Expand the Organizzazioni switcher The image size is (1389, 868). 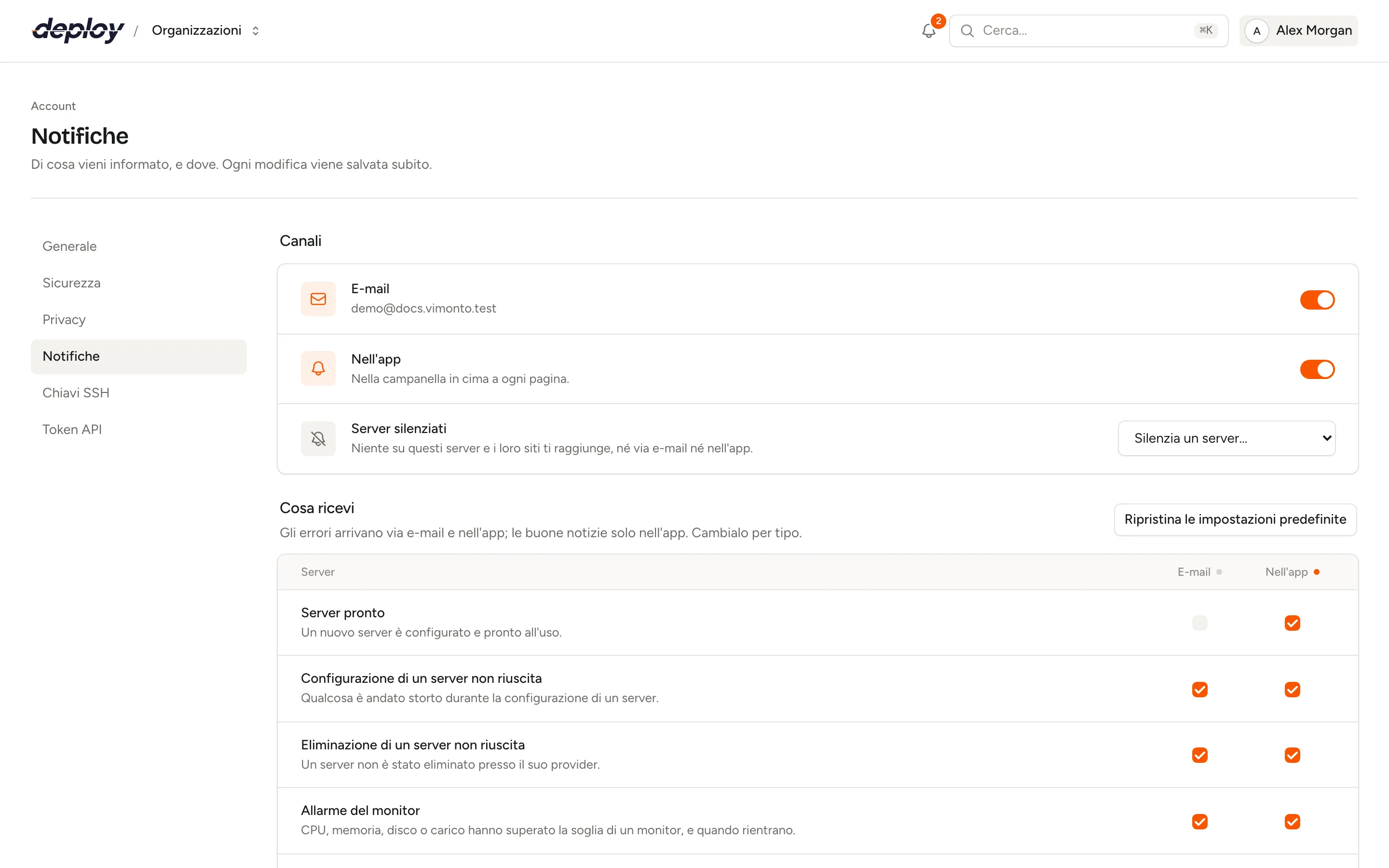click(x=205, y=30)
